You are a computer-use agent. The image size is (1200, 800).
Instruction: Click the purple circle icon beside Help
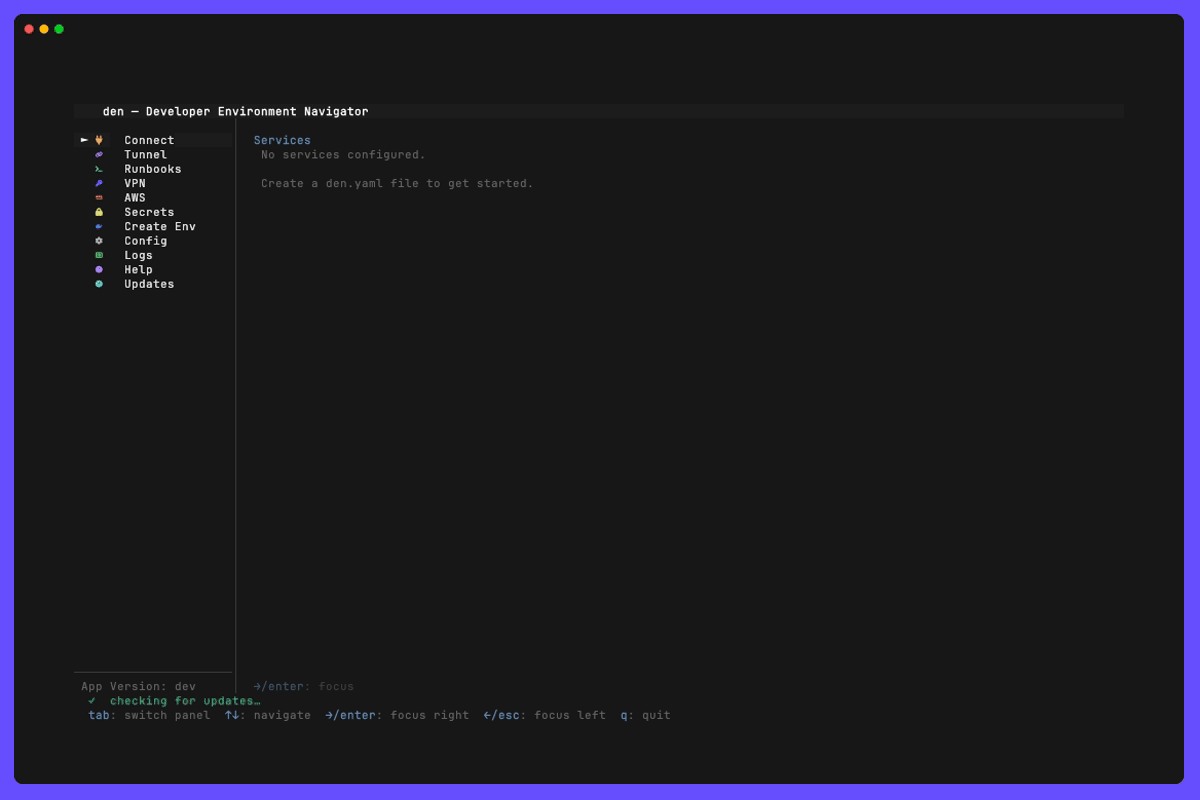tap(99, 270)
